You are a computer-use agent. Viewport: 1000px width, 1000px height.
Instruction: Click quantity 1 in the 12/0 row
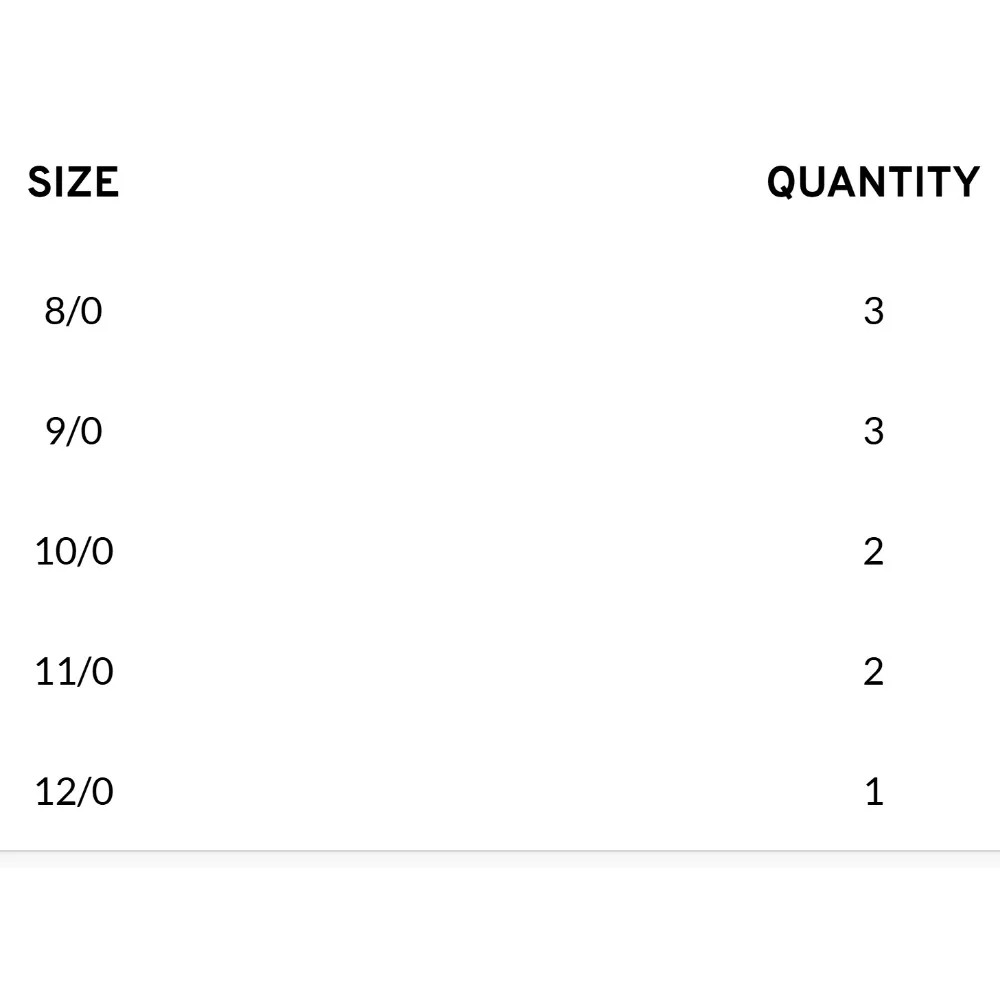click(x=874, y=791)
